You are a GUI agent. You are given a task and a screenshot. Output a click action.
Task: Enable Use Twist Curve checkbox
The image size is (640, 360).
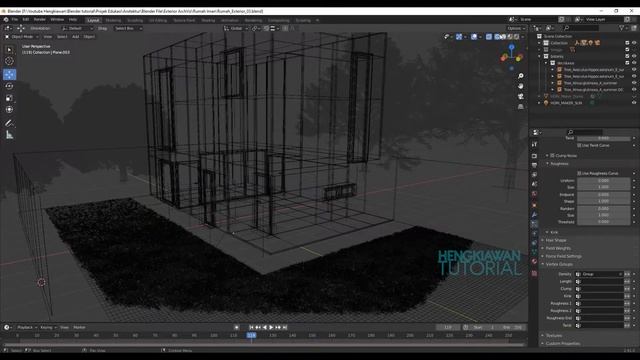579,145
